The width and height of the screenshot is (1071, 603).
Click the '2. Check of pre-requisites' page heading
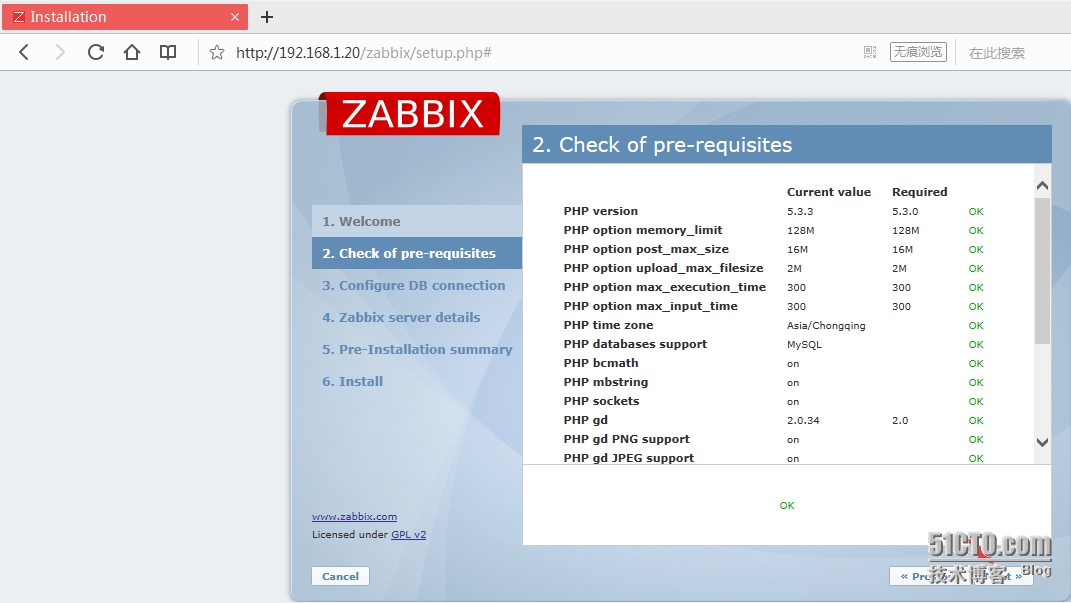(x=662, y=145)
